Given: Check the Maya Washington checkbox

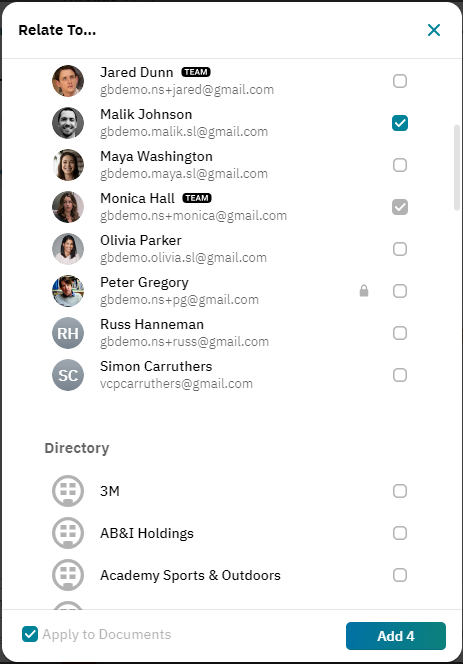Looking at the screenshot, I should pos(400,165).
